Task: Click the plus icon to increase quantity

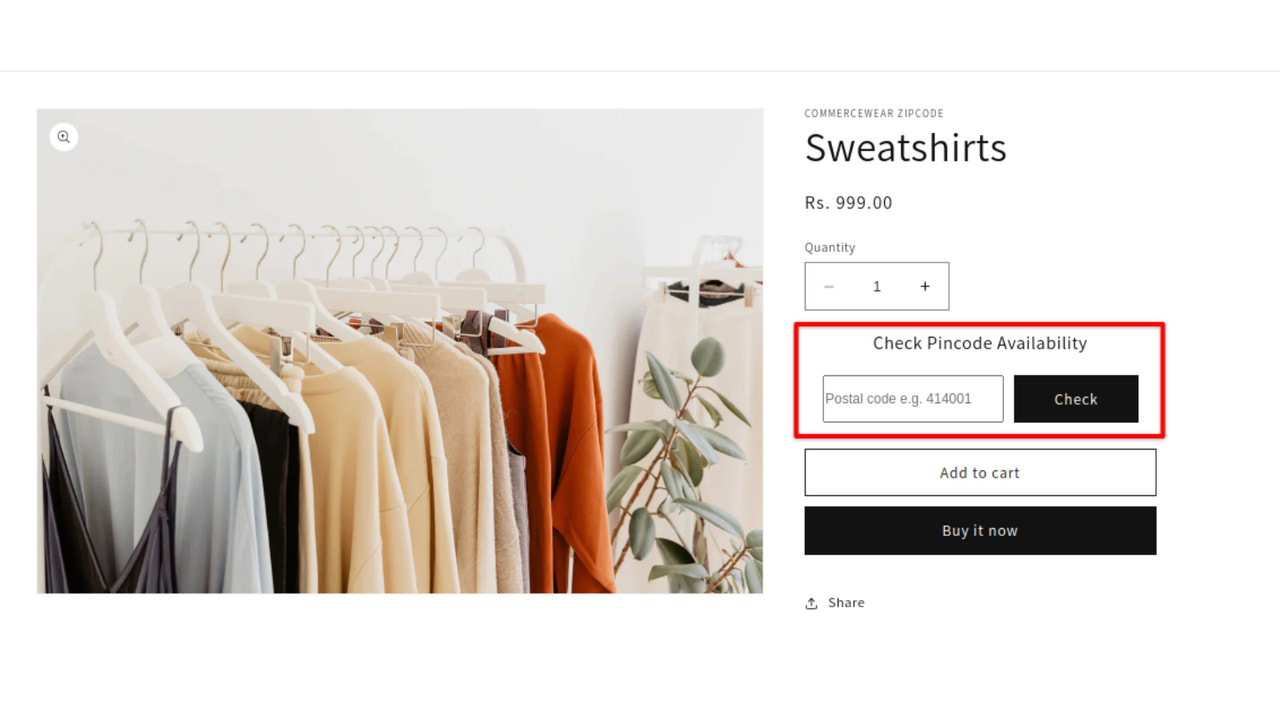Action: (x=925, y=286)
